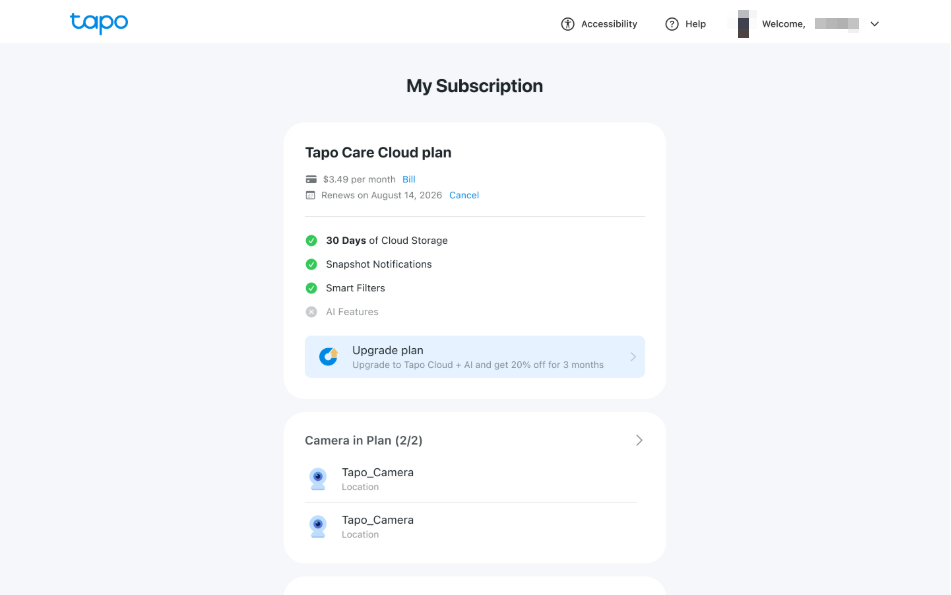Expand the Welcome account dropdown arrow
This screenshot has height=595, width=951.
tap(875, 24)
